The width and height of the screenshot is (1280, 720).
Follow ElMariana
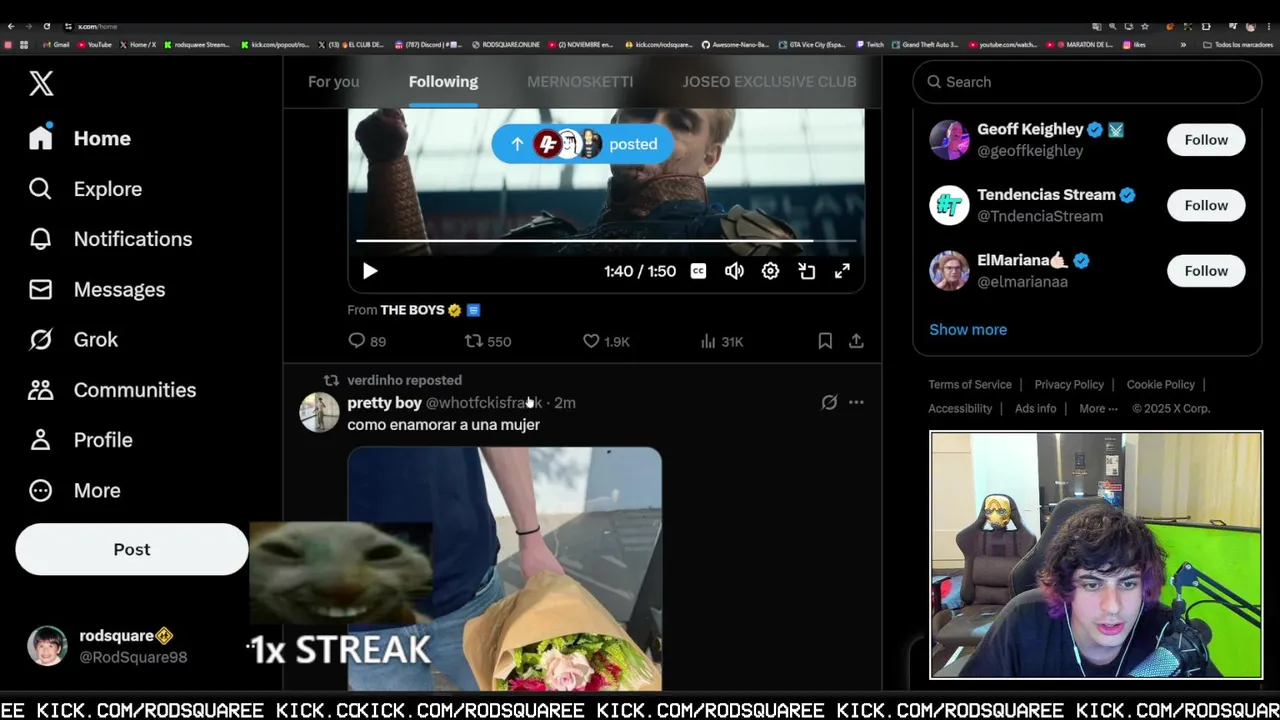(1206, 271)
